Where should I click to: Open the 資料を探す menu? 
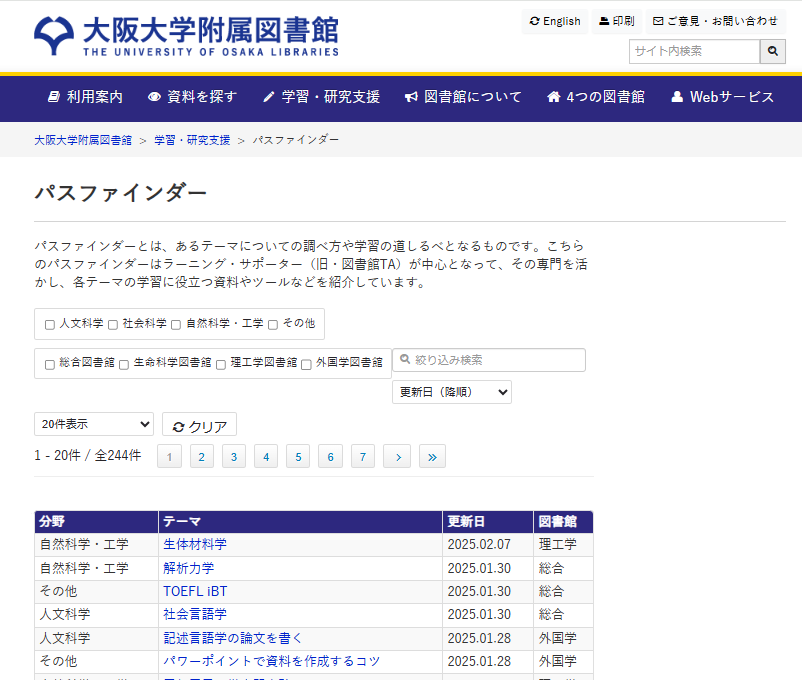[x=192, y=97]
